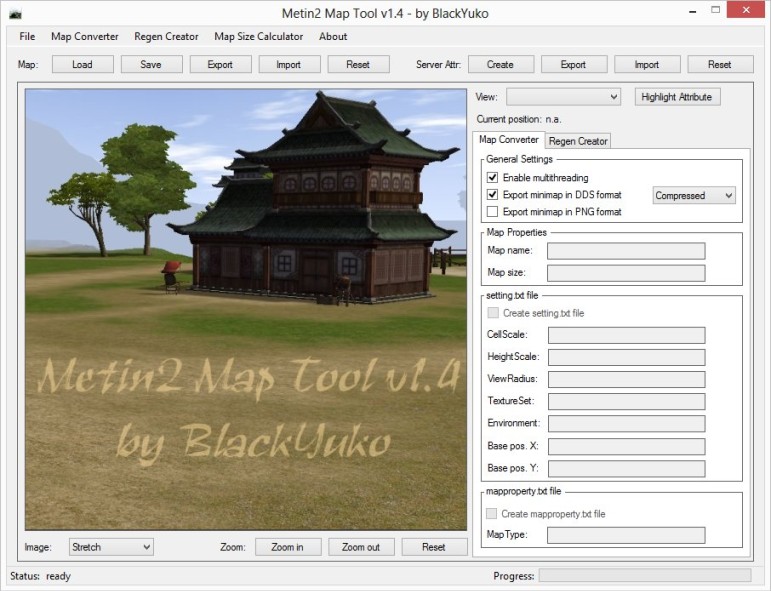
Task: Click the MapType field
Action: click(x=626, y=535)
